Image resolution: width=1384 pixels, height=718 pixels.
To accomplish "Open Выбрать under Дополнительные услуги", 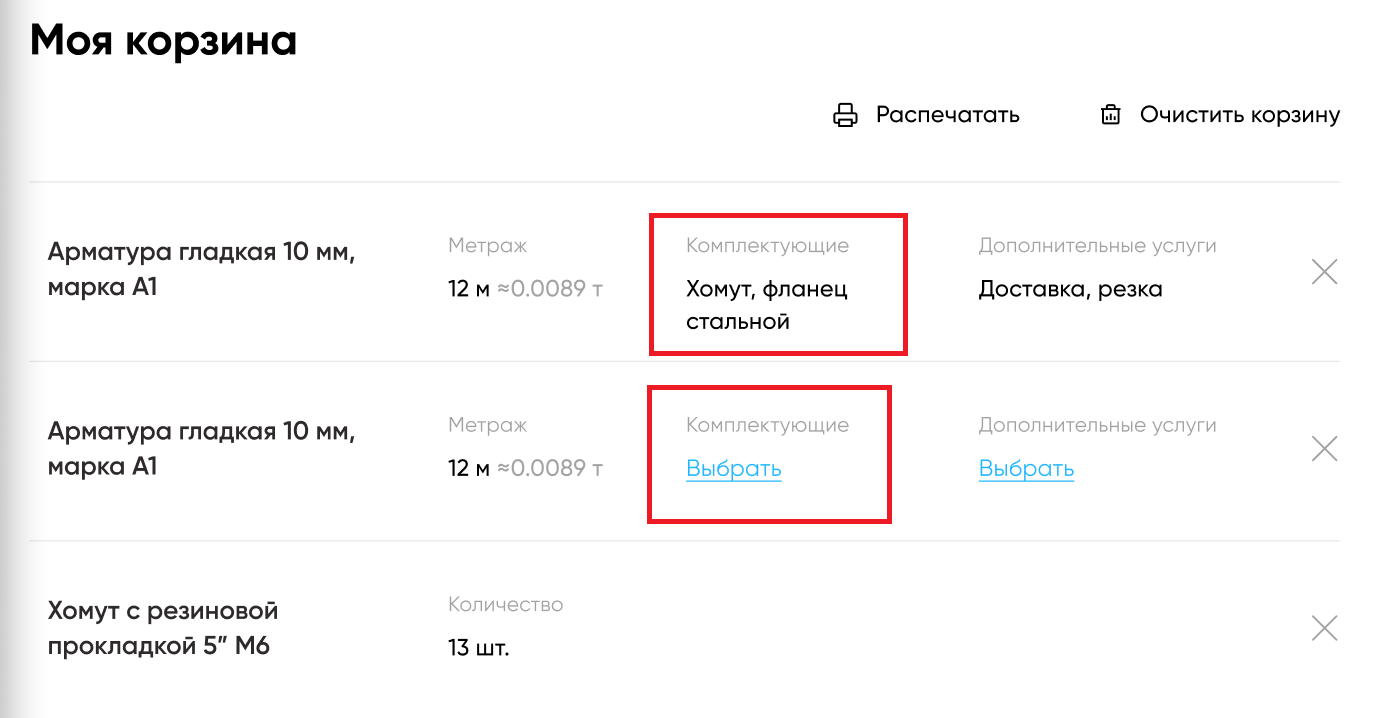I will (1026, 469).
